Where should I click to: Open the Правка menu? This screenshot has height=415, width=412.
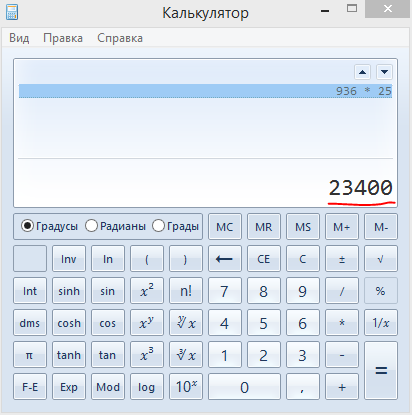pos(63,38)
